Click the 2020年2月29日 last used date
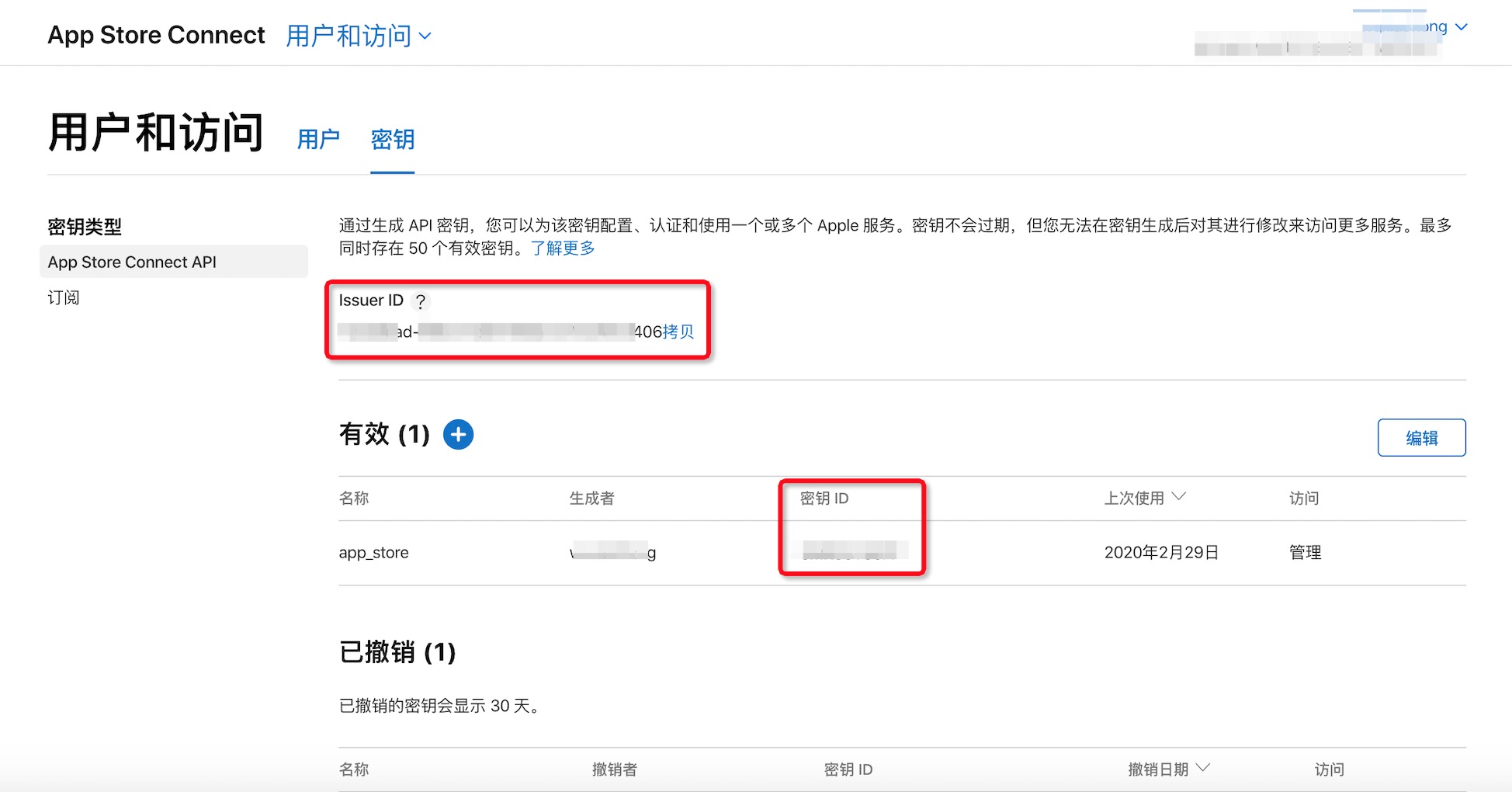 click(1161, 553)
